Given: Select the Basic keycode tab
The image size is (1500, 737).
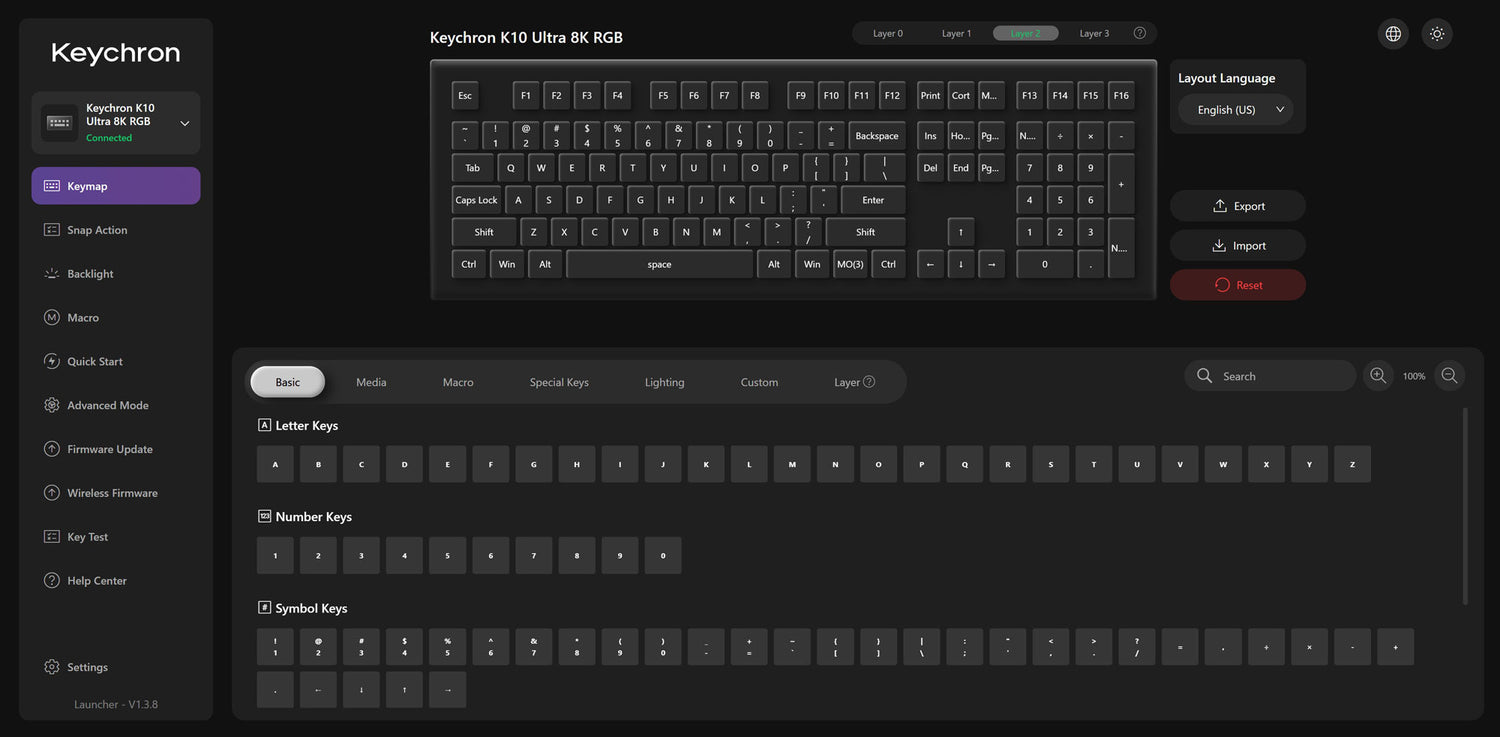Looking at the screenshot, I should 288,382.
